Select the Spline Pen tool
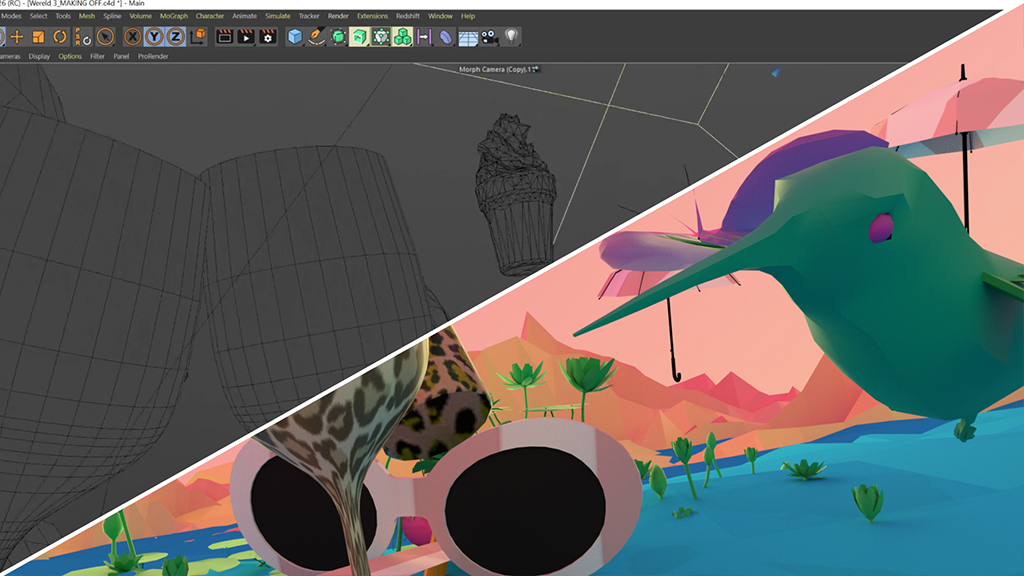This screenshot has width=1024, height=576. pyautogui.click(x=316, y=37)
